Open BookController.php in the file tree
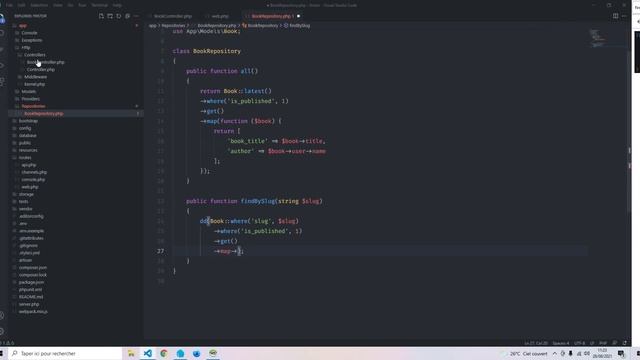Image resolution: width=640 pixels, height=360 pixels. click(x=45, y=62)
